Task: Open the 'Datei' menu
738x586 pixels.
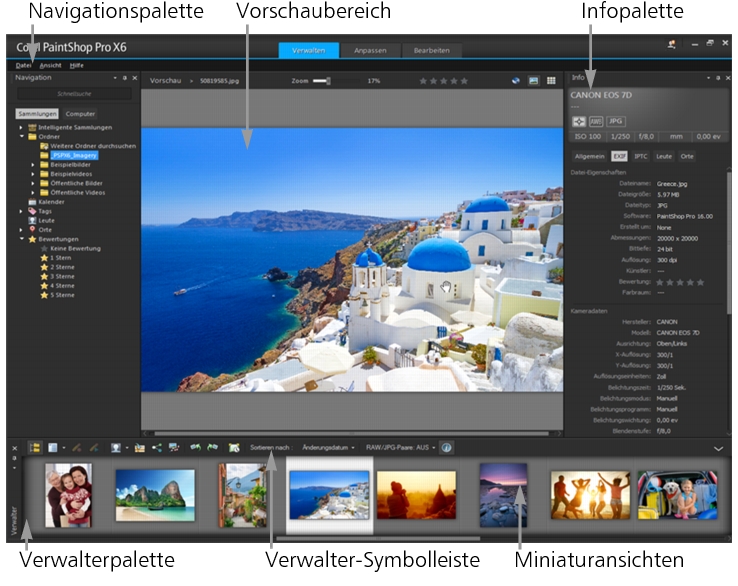Action: [24, 65]
